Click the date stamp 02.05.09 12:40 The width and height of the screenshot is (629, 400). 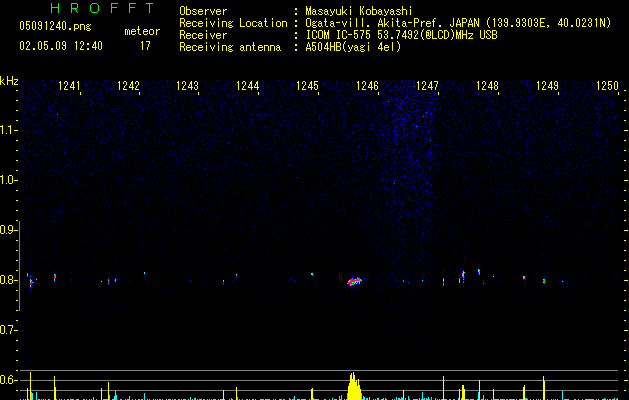click(x=61, y=46)
